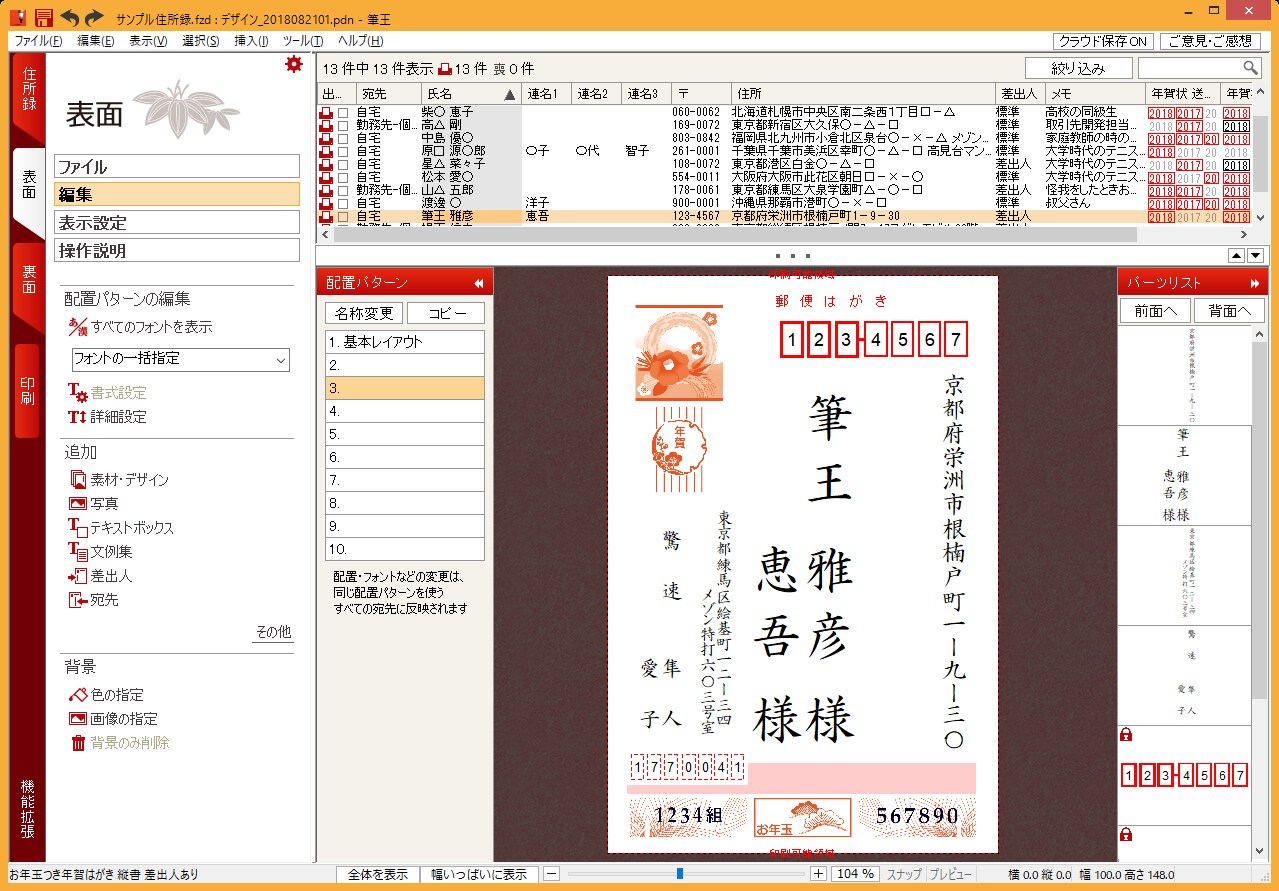This screenshot has height=891, width=1279.
Task: Click the address list horizontal scrollbar
Action: (734, 234)
